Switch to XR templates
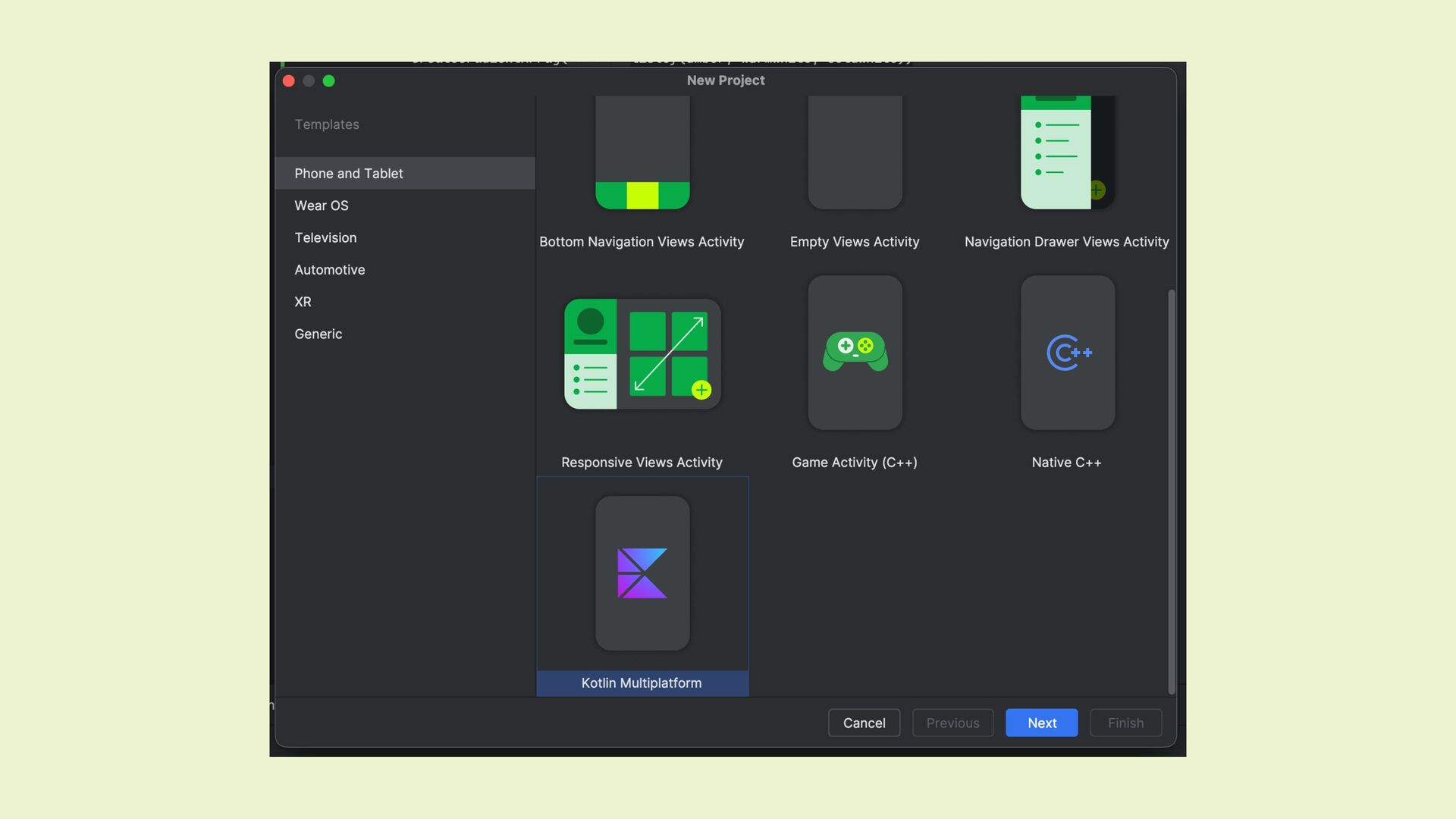The width and height of the screenshot is (1456, 819). pos(303,302)
